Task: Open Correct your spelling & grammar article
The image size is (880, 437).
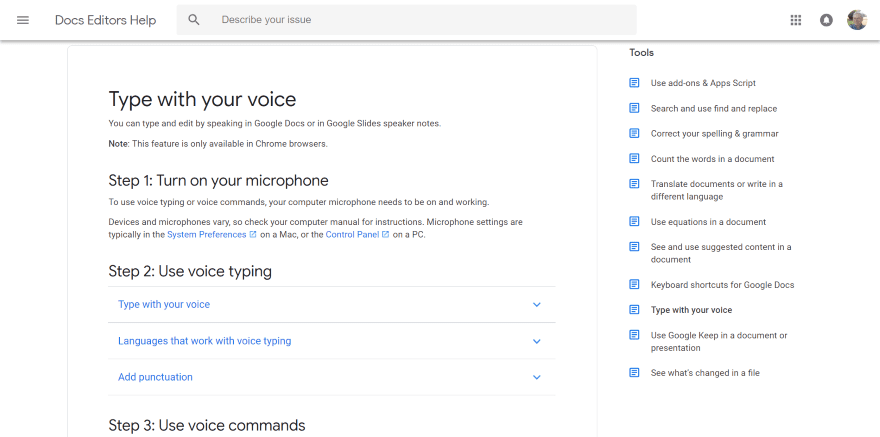Action: [x=714, y=134]
